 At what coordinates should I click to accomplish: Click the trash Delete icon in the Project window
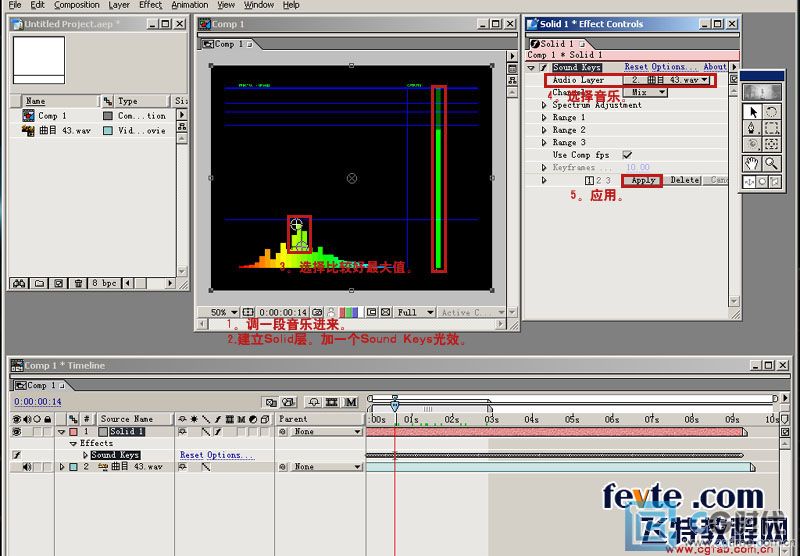coord(78,283)
